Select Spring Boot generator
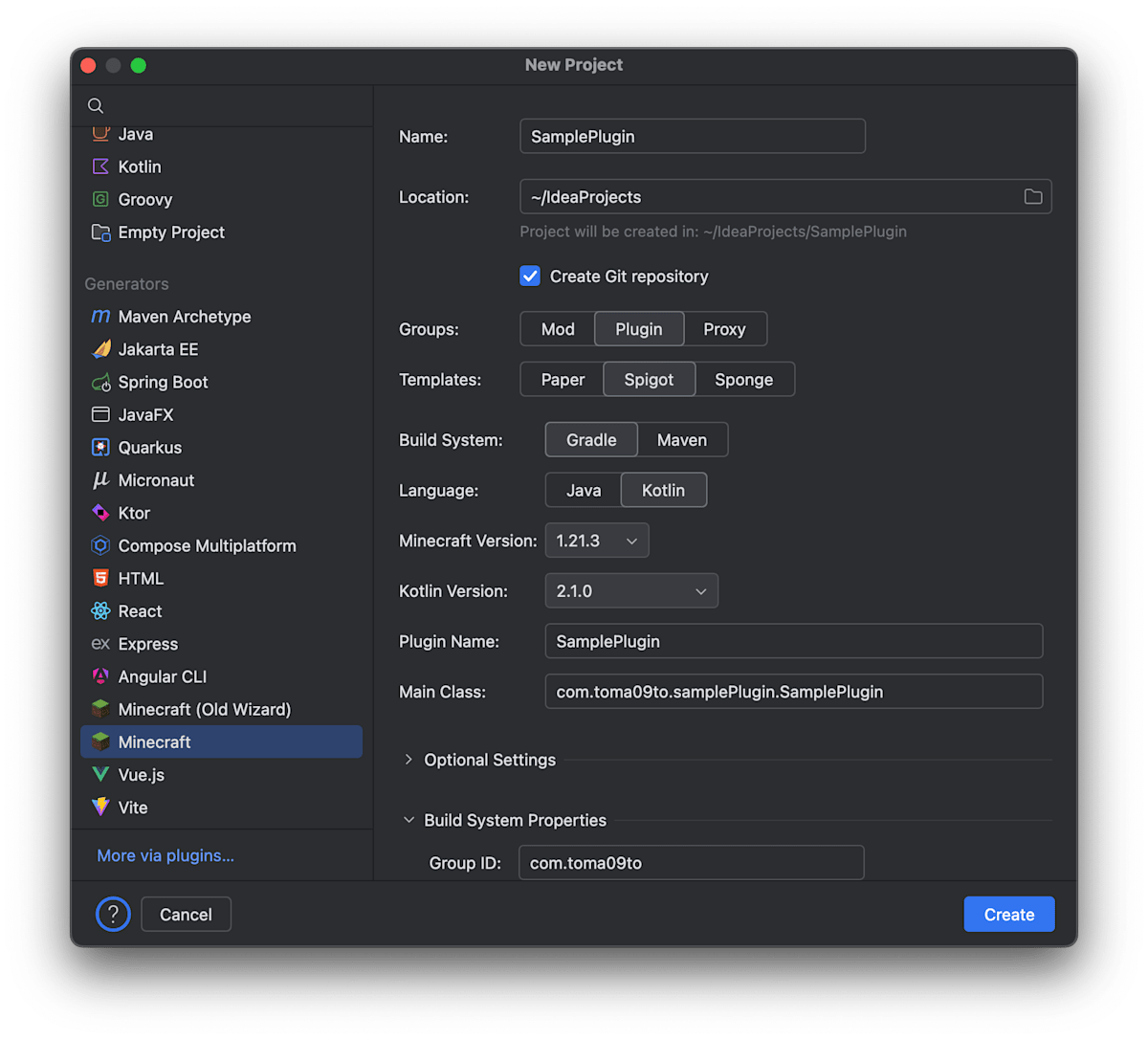The image size is (1148, 1040). (221, 382)
